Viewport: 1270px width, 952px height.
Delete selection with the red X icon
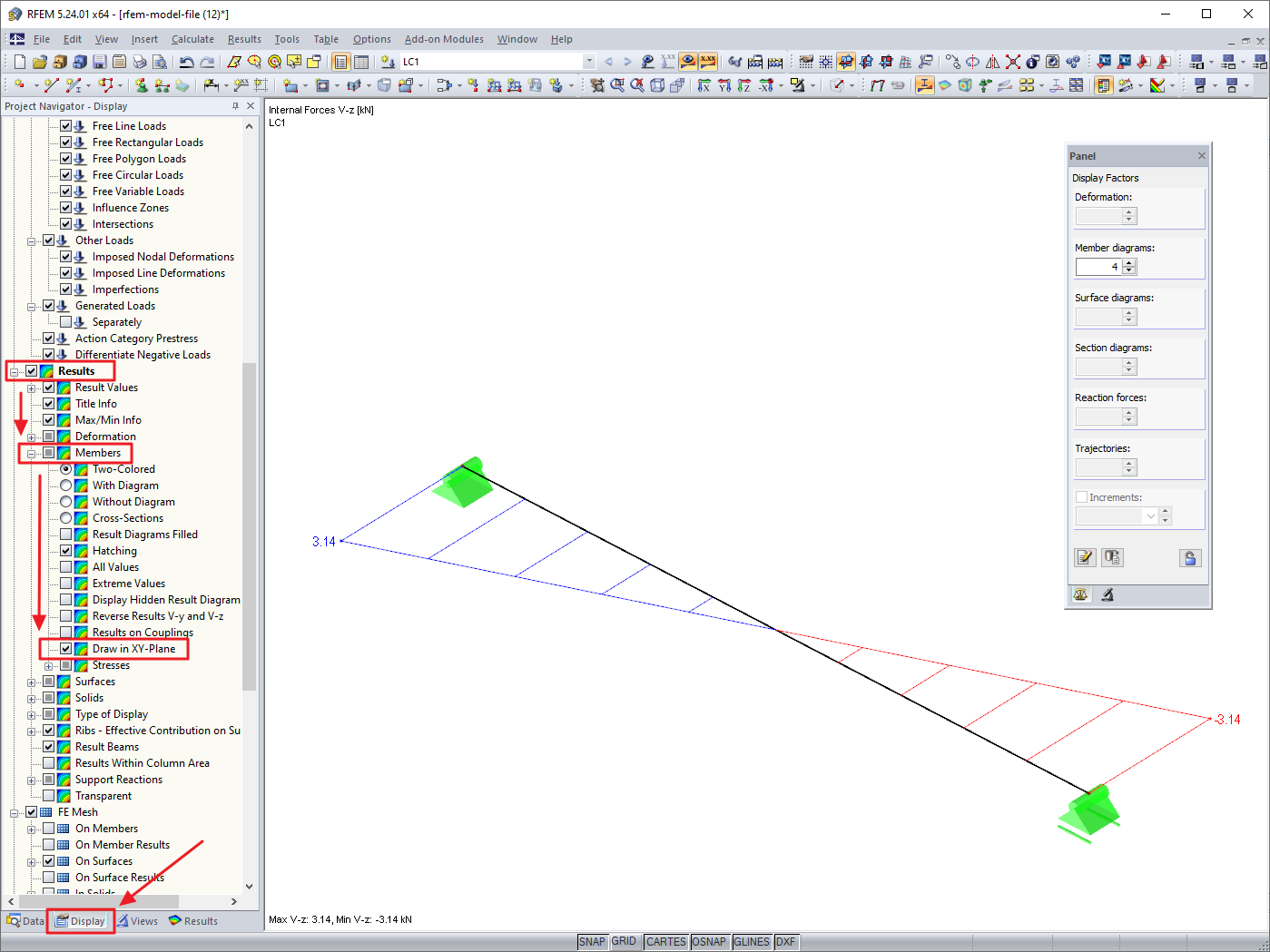tap(1013, 62)
